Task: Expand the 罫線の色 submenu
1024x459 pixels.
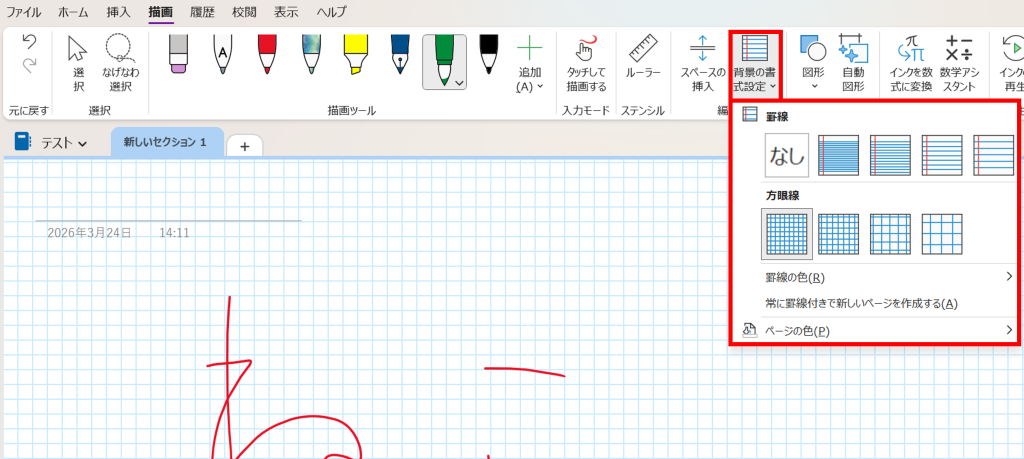Action: tap(880, 277)
